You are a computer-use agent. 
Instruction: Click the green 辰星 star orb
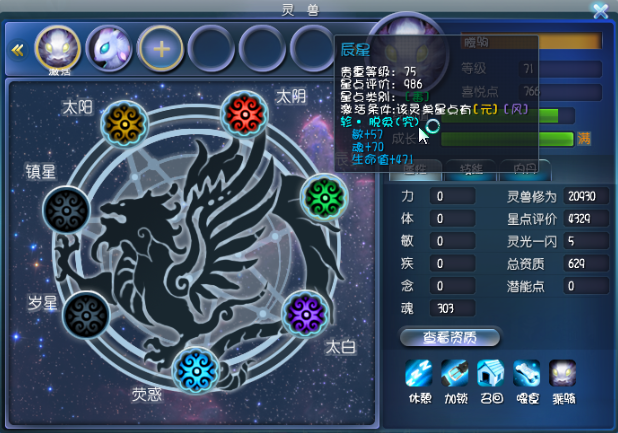(324, 197)
